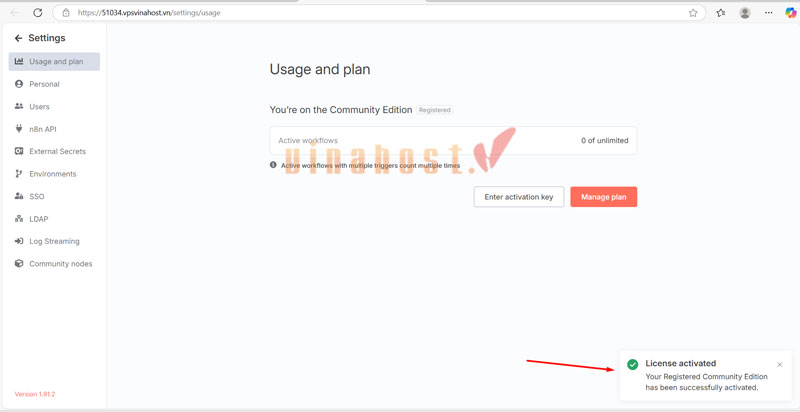Open Personal settings
Image resolution: width=800 pixels, height=412 pixels.
coord(54,84)
